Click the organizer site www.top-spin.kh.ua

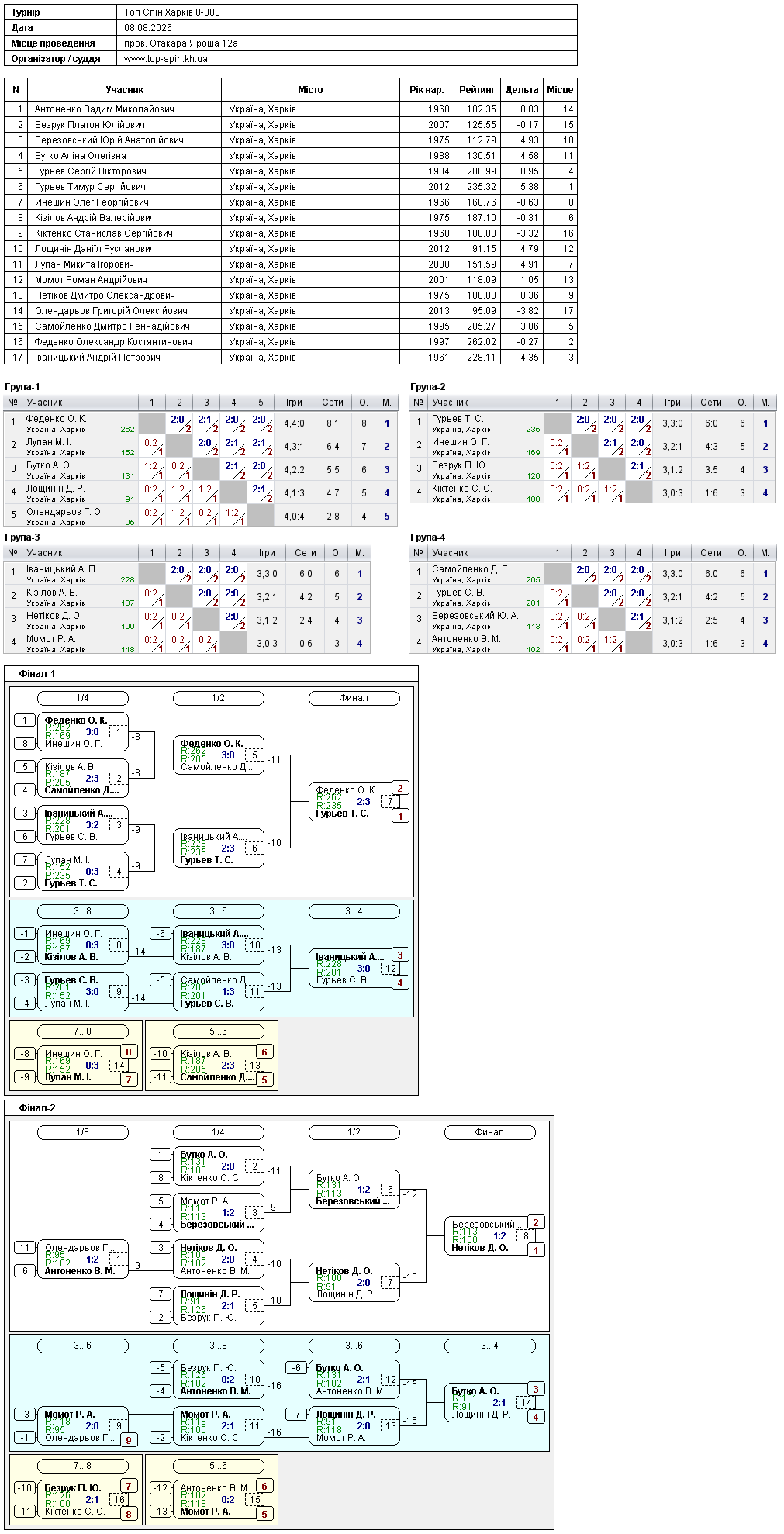coord(166,59)
